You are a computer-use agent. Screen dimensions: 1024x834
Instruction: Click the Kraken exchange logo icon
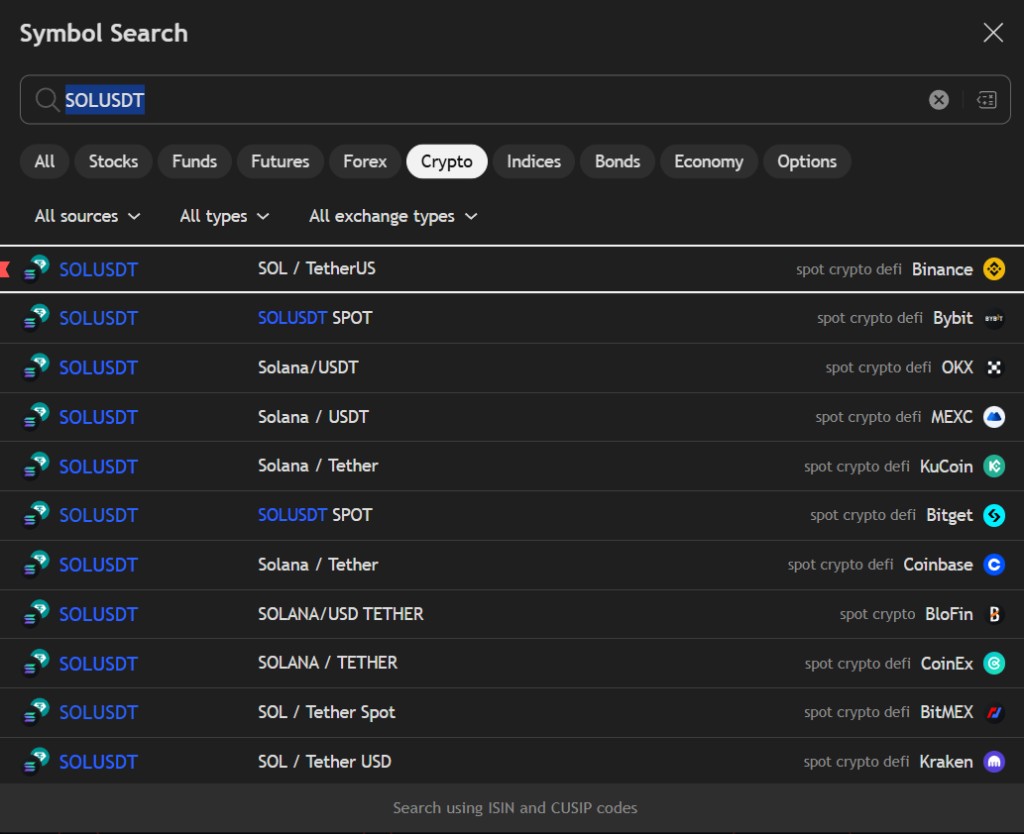[x=995, y=761]
